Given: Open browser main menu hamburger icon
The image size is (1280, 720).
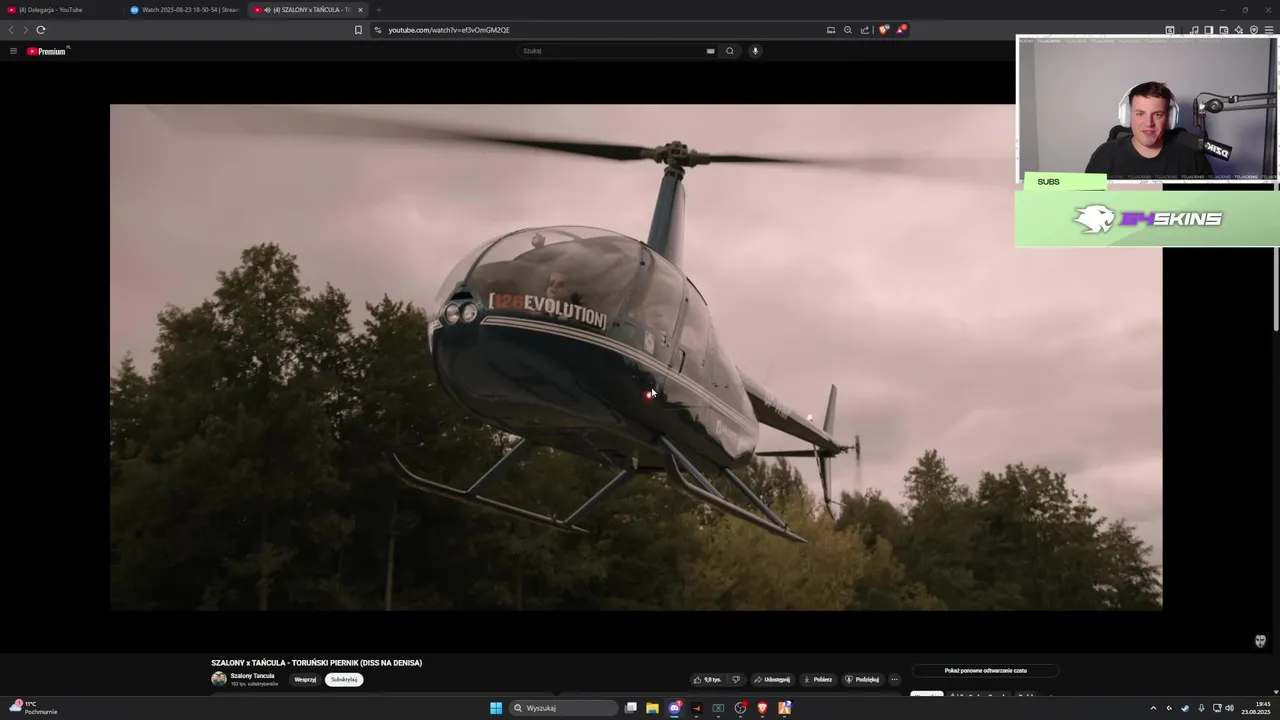Looking at the screenshot, I should click(x=1269, y=30).
